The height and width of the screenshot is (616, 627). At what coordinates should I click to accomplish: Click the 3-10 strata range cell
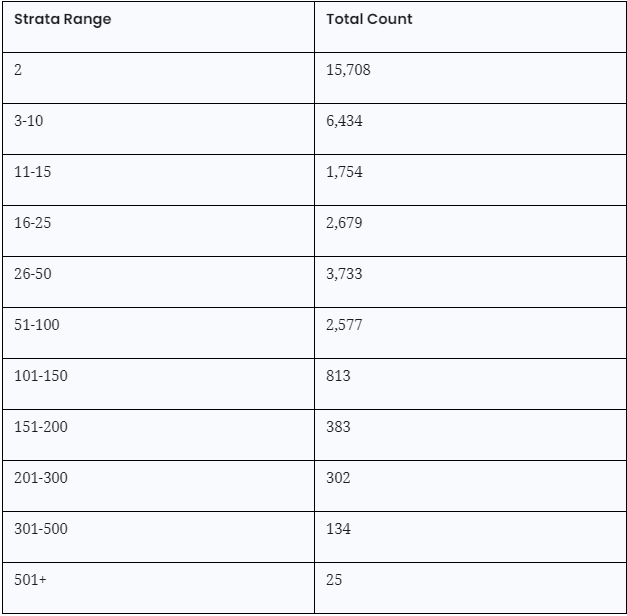[x=29, y=121]
